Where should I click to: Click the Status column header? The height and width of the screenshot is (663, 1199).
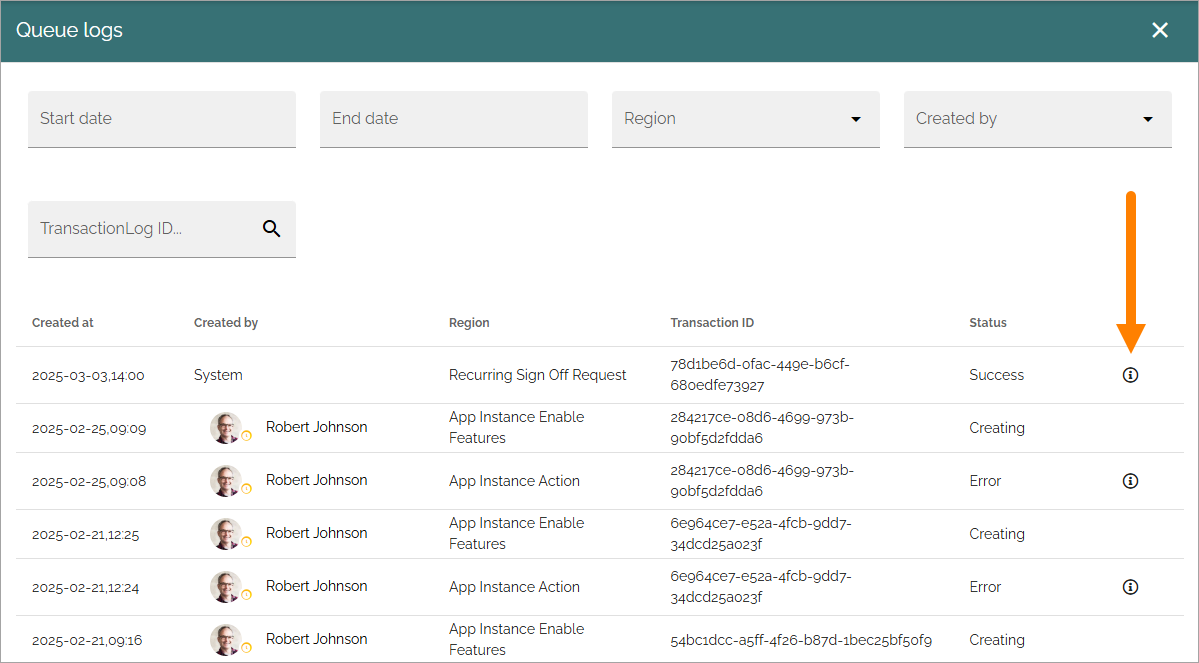tap(988, 323)
